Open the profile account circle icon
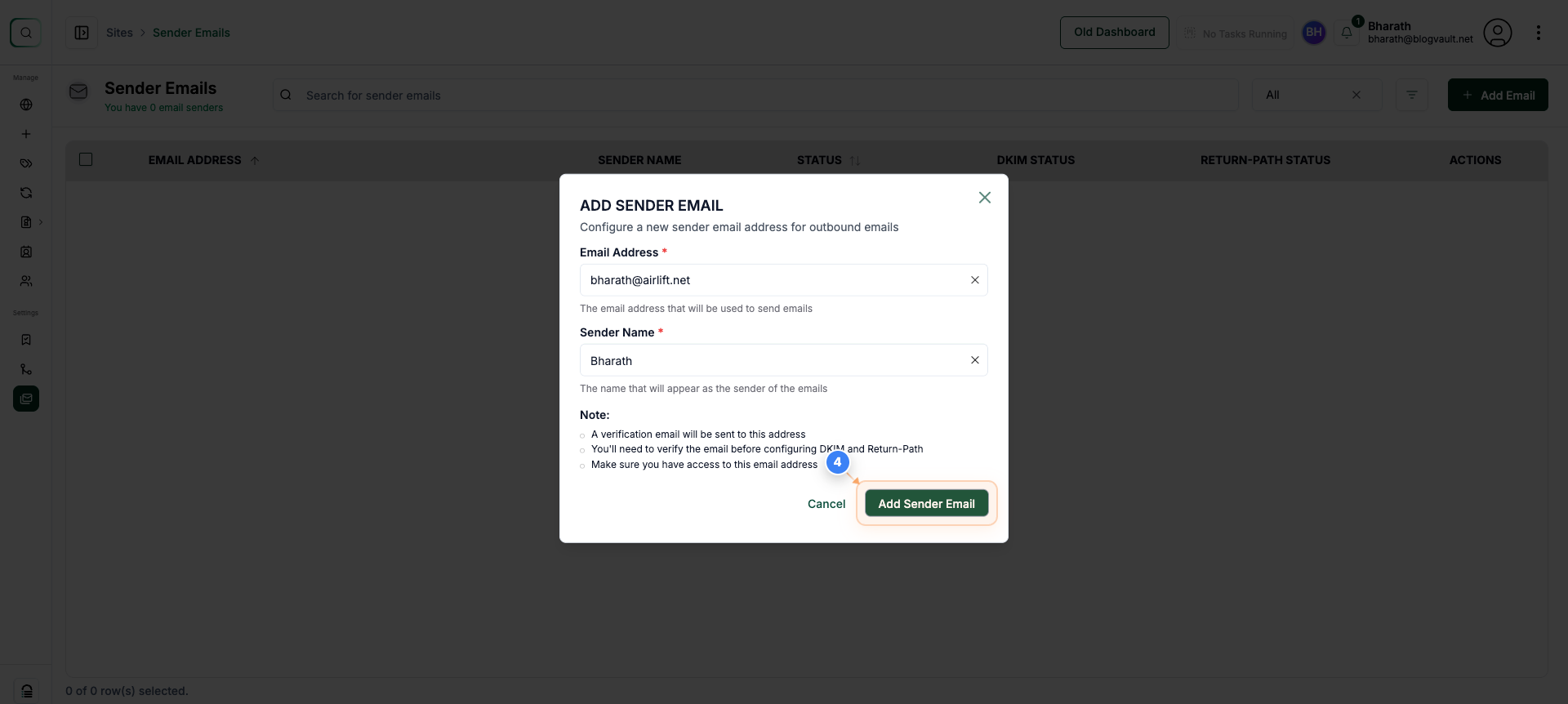 [1498, 33]
